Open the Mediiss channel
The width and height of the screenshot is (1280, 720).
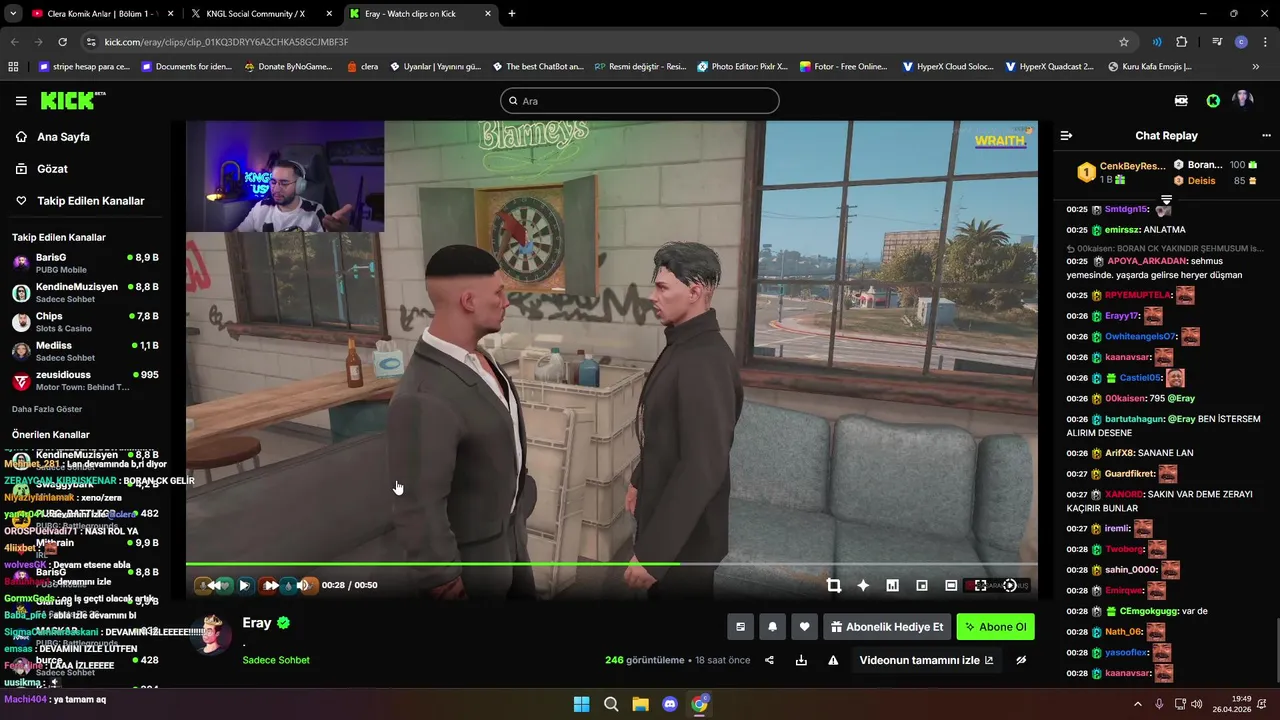pos(85,351)
